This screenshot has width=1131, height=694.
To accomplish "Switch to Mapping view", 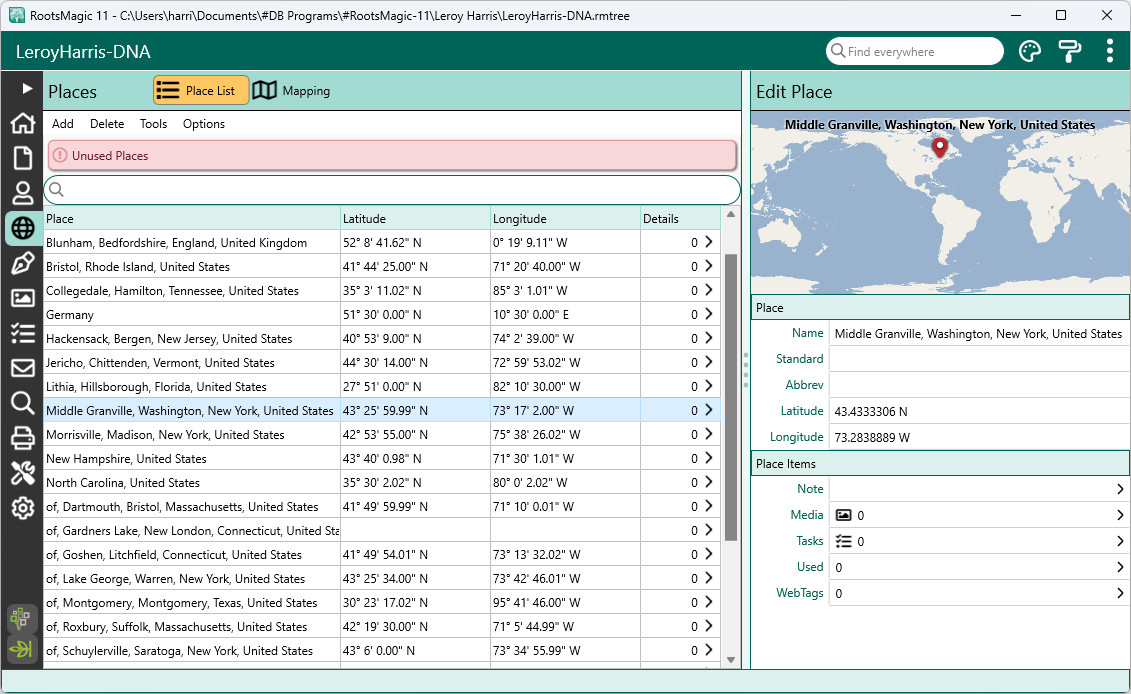I will click(x=291, y=90).
